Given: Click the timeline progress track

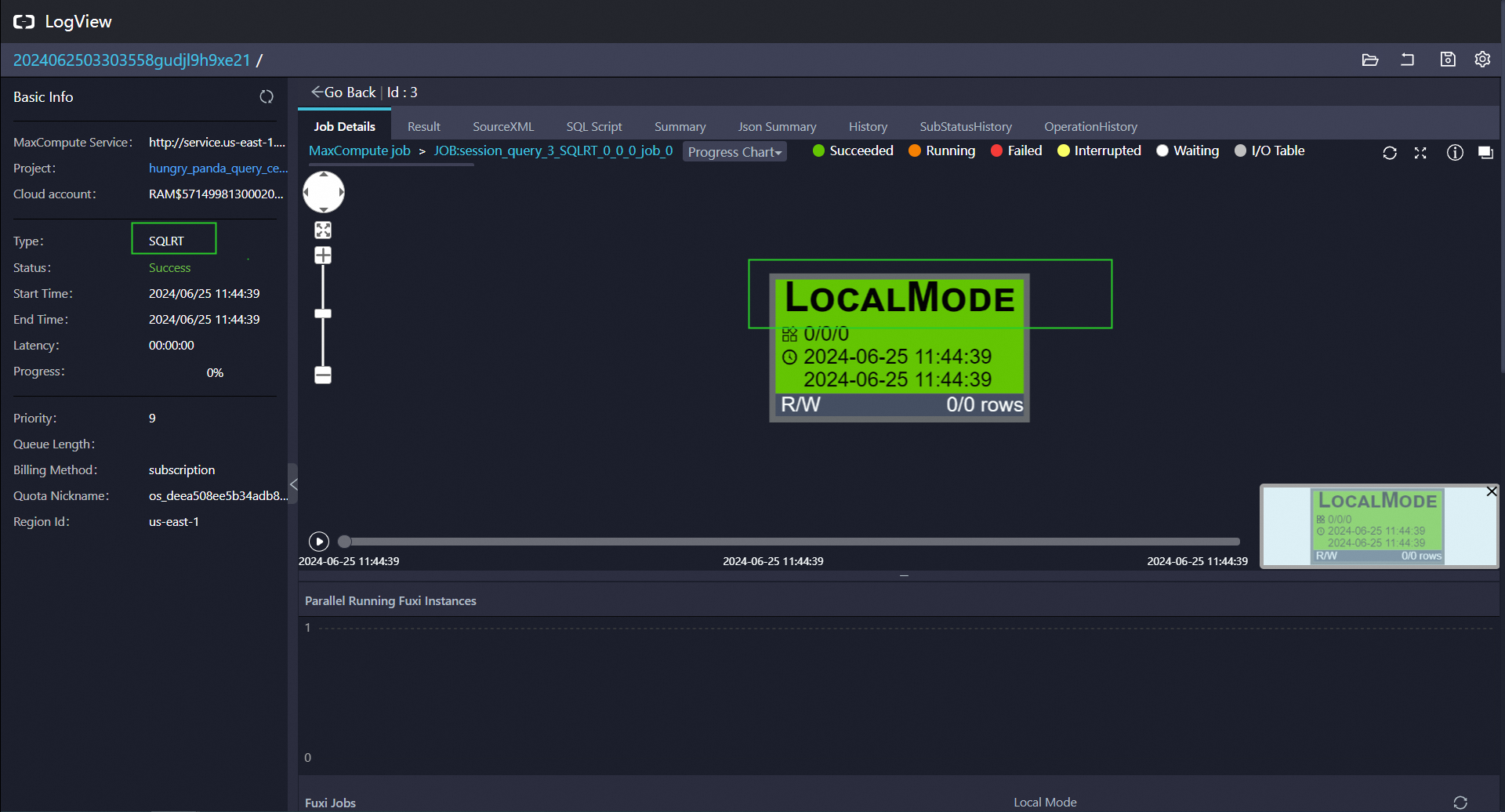Looking at the screenshot, I should [x=792, y=542].
